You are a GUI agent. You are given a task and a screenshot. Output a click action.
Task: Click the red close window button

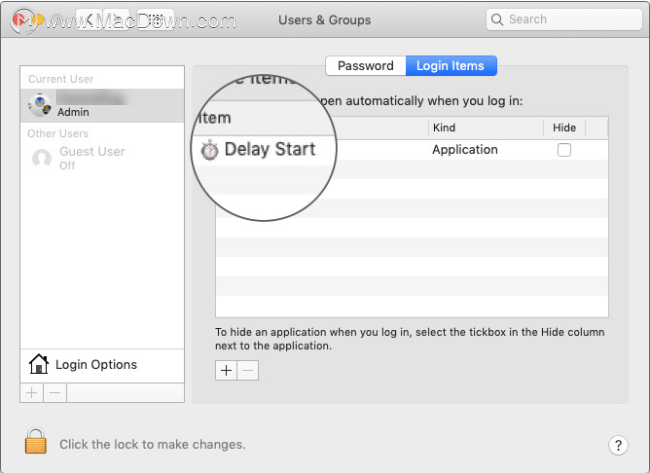(x=18, y=19)
